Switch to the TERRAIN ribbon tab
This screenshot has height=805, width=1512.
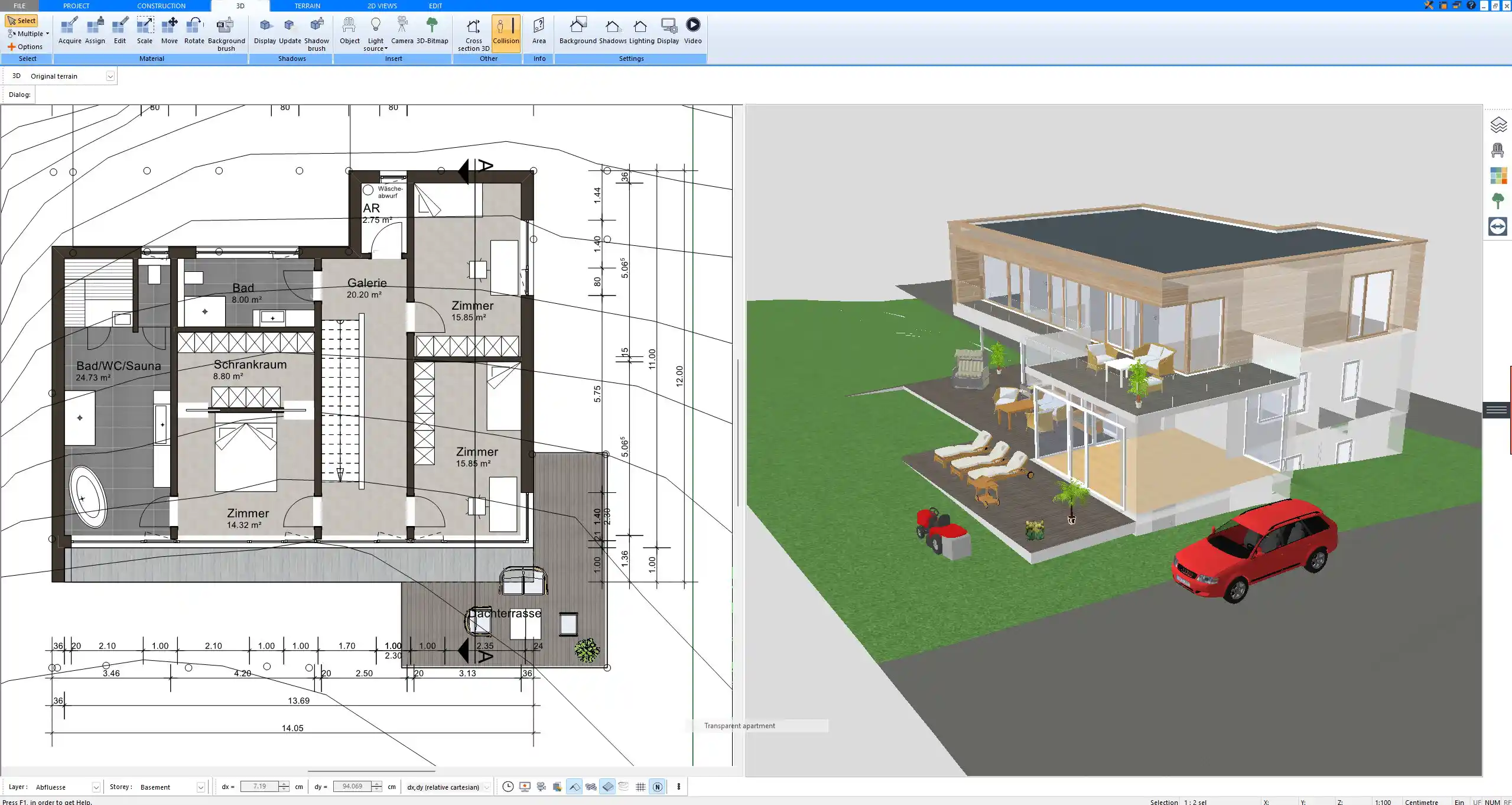[x=307, y=6]
